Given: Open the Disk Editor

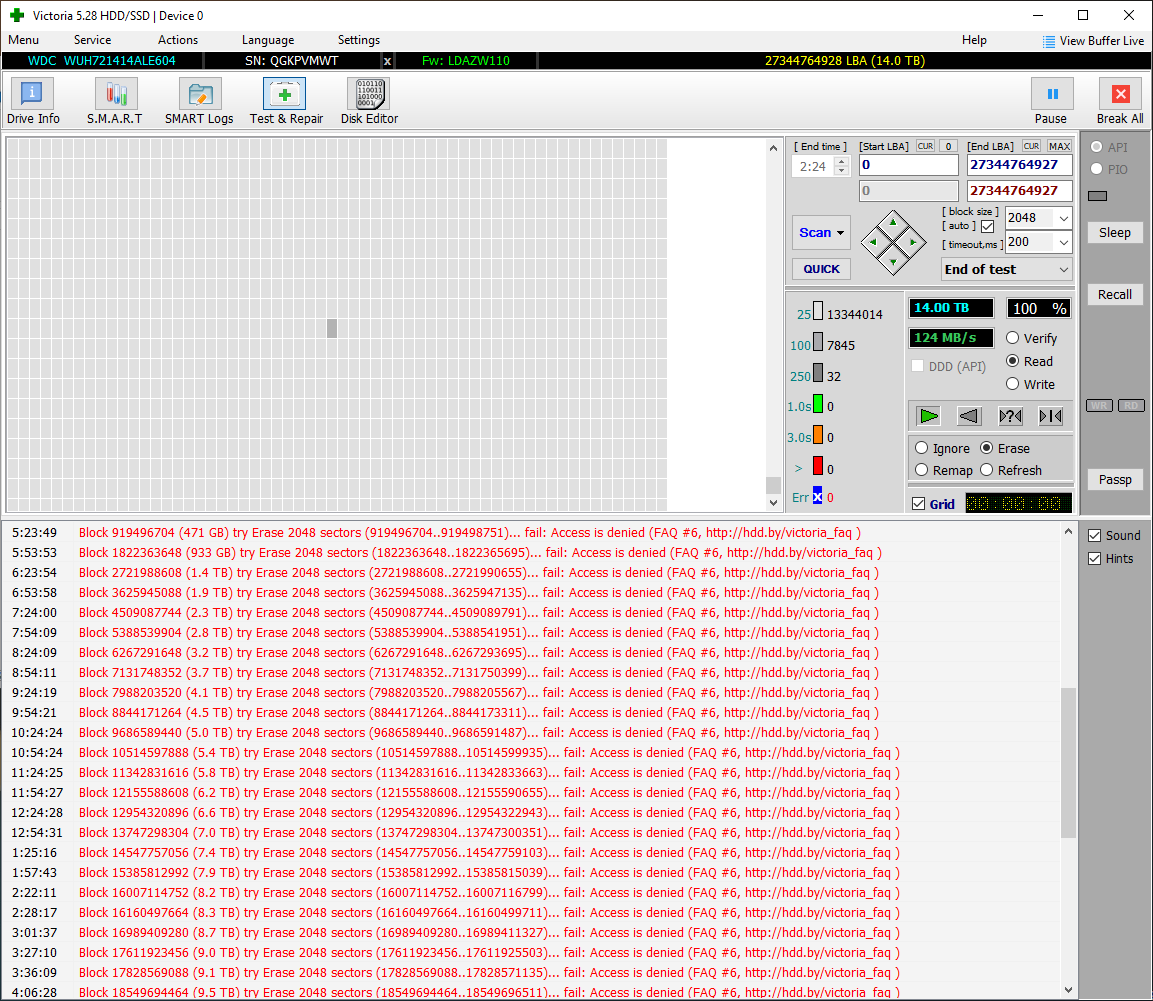Looking at the screenshot, I should pyautogui.click(x=369, y=101).
